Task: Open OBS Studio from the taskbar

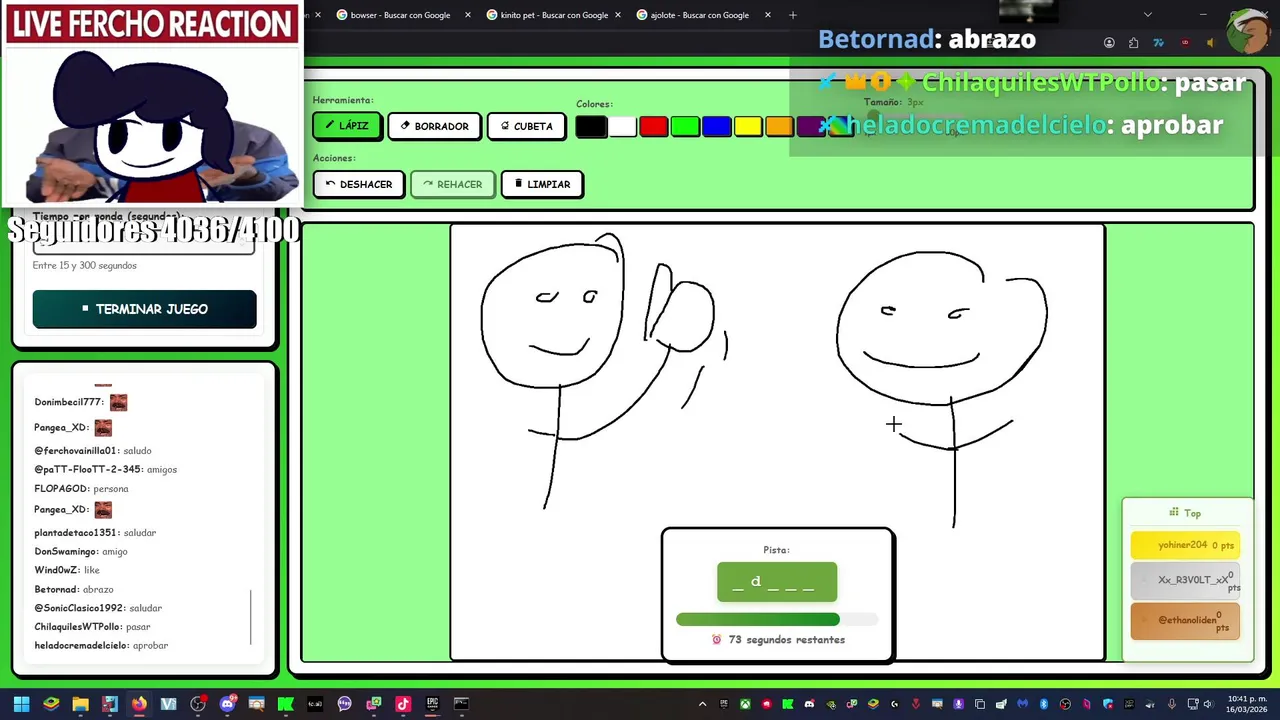Action: pos(198,704)
